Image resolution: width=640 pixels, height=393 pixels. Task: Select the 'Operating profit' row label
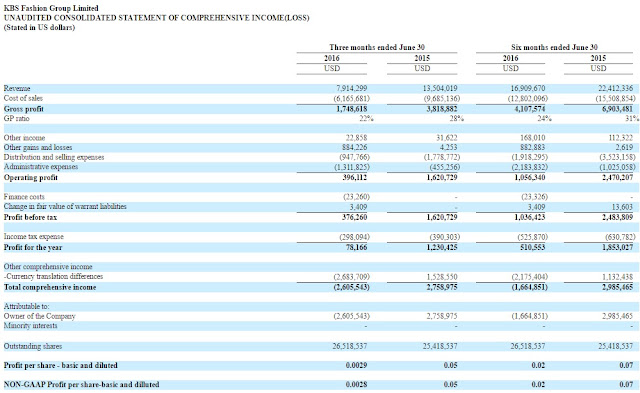click(x=31, y=178)
